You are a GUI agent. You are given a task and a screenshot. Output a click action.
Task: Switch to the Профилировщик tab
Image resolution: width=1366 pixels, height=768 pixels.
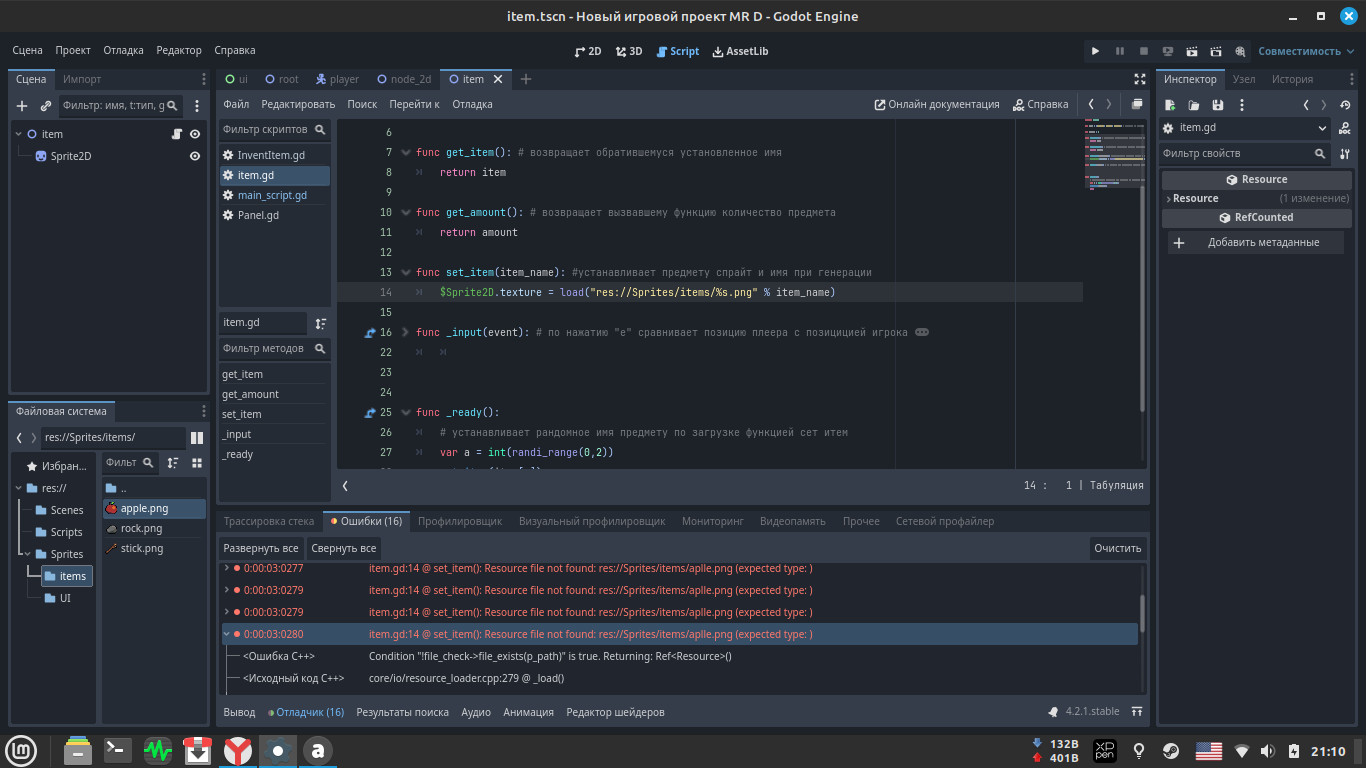[x=460, y=521]
